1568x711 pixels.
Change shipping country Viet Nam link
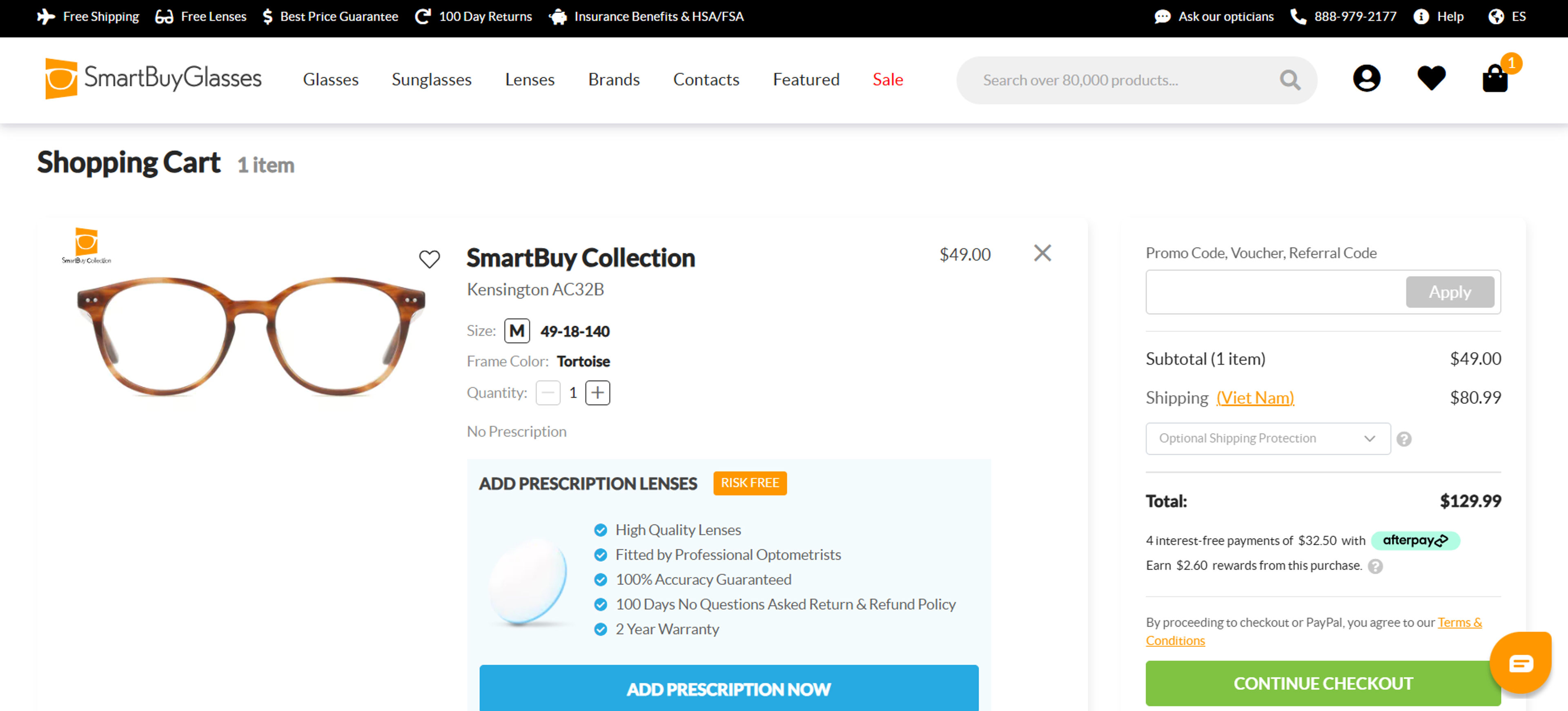1255,397
